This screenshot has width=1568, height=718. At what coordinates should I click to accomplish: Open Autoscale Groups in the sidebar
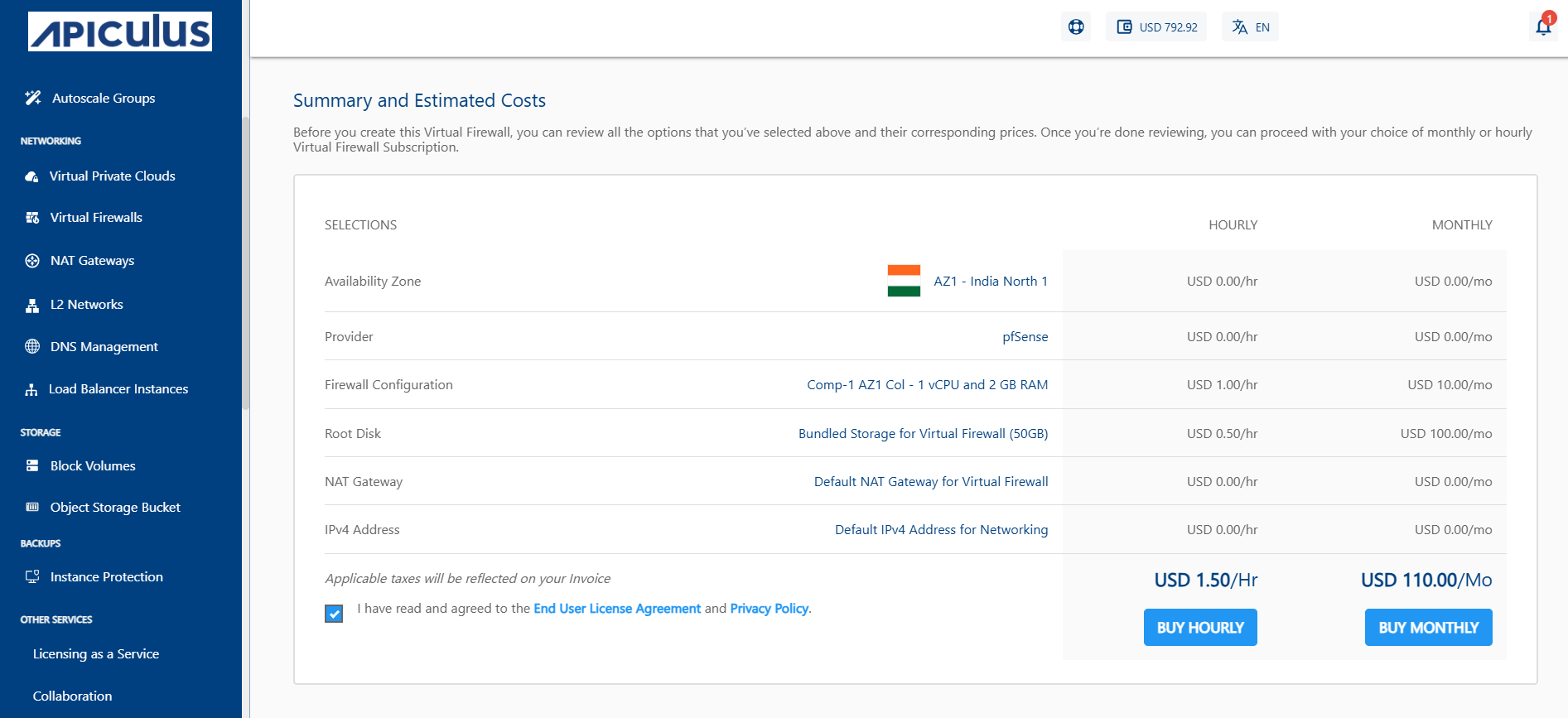pyautogui.click(x=104, y=98)
